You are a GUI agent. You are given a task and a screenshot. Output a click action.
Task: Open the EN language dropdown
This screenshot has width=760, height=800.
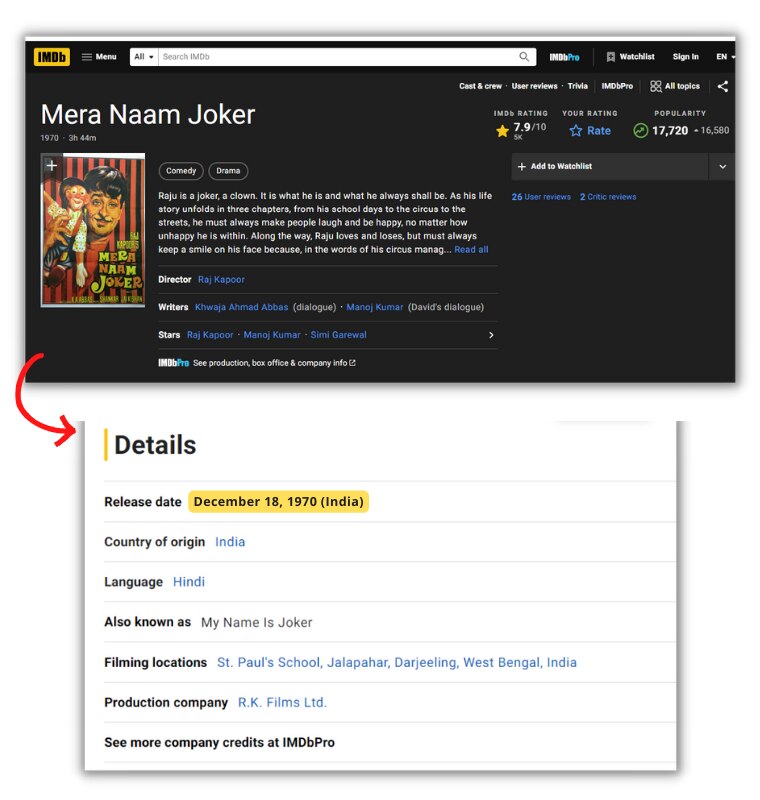(725, 57)
